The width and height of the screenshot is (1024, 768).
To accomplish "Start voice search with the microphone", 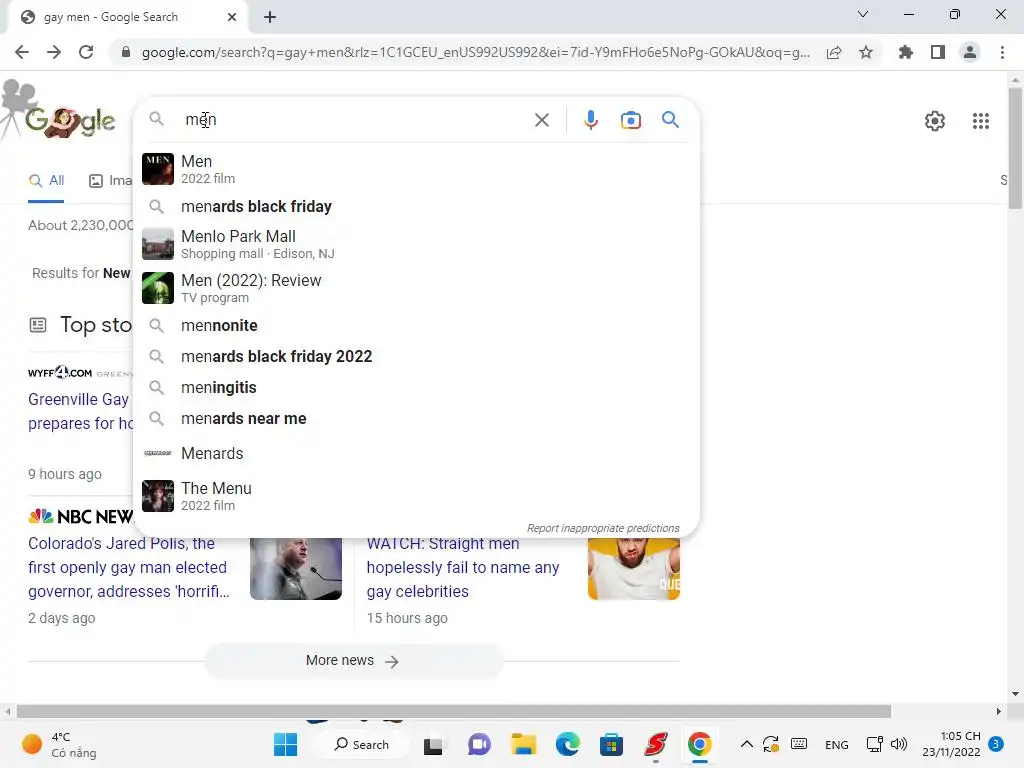I will point(590,120).
